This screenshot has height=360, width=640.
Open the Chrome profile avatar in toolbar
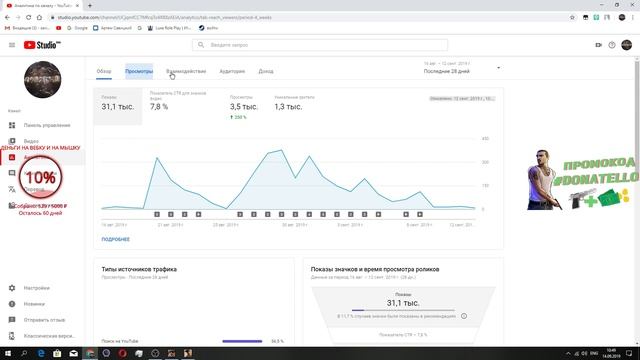click(622, 17)
